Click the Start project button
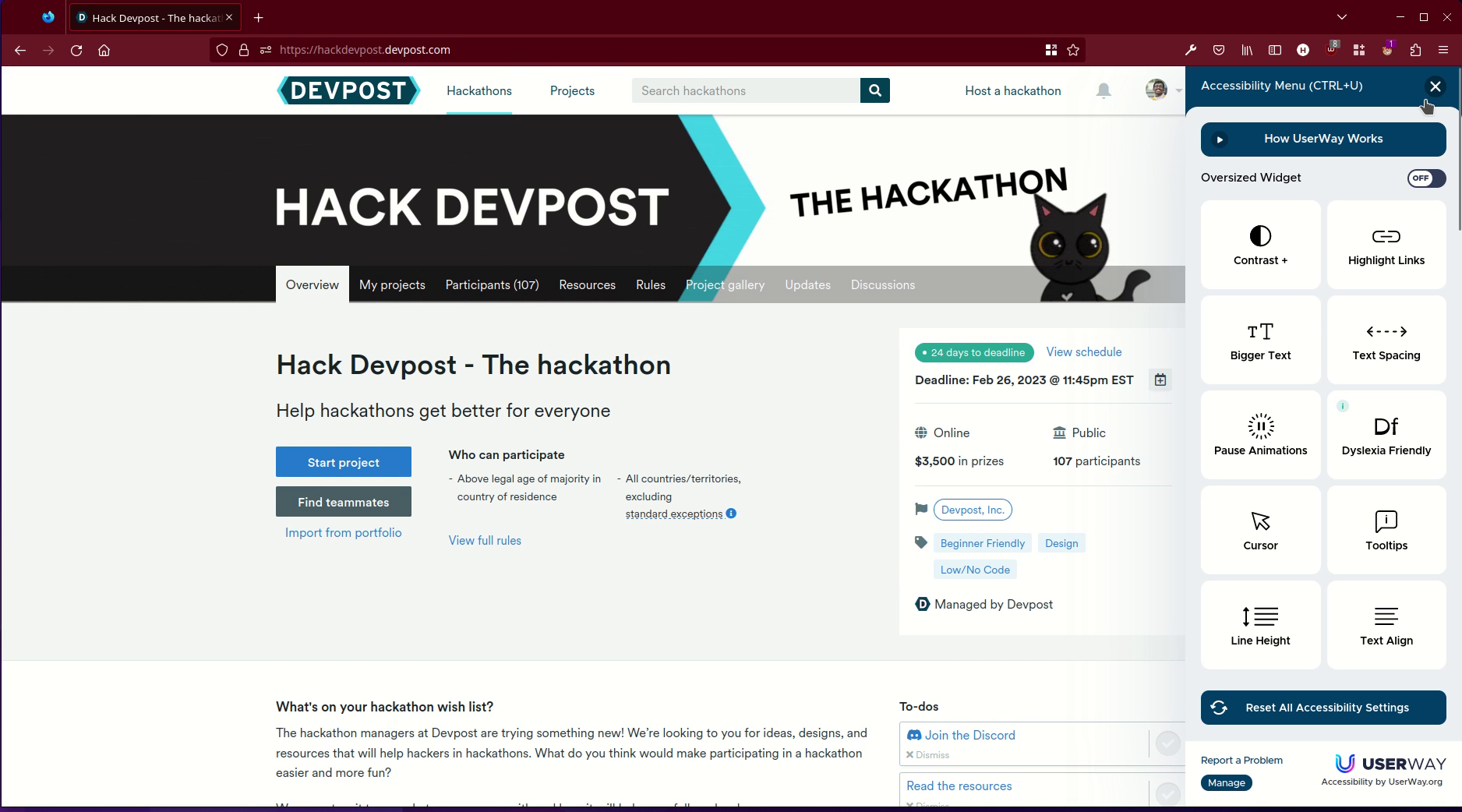 click(x=344, y=462)
